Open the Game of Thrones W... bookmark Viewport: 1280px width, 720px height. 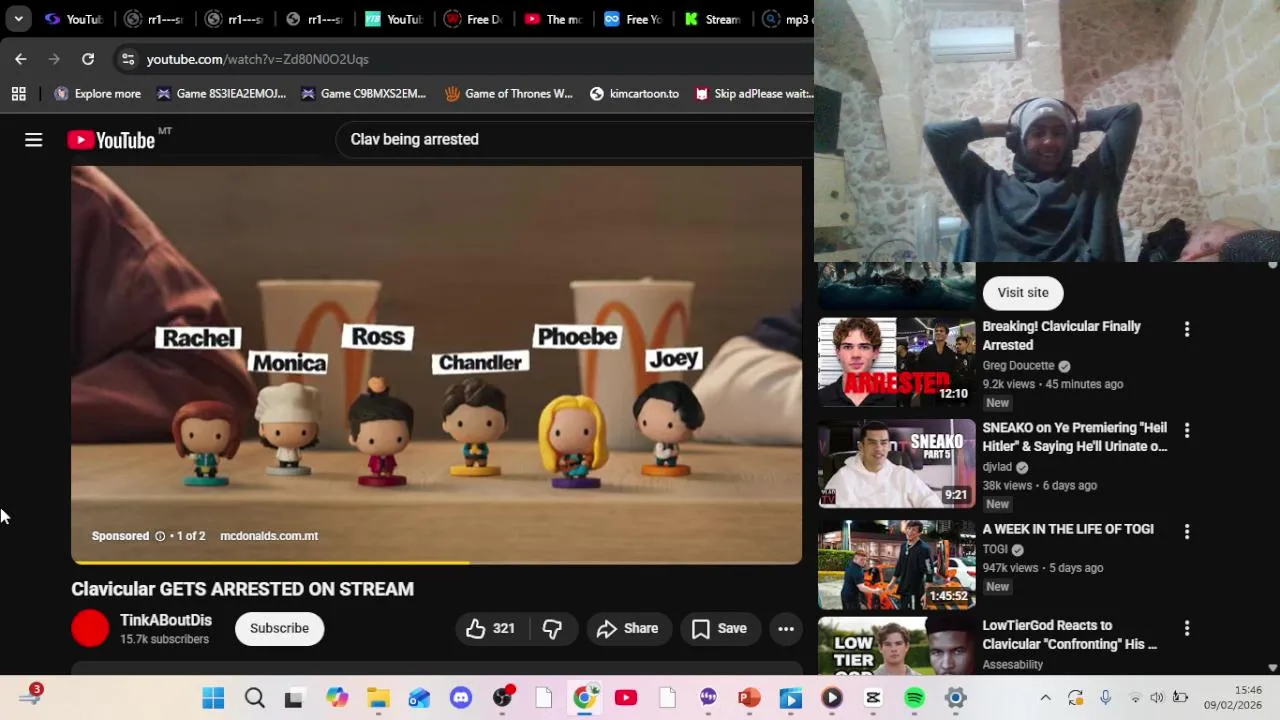[x=509, y=94]
